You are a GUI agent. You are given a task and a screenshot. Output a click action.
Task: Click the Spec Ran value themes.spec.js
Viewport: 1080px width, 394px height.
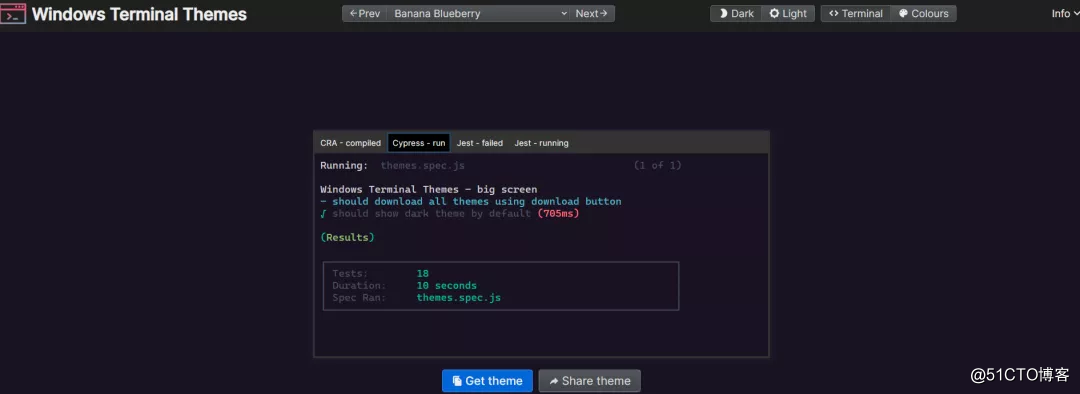(x=459, y=298)
